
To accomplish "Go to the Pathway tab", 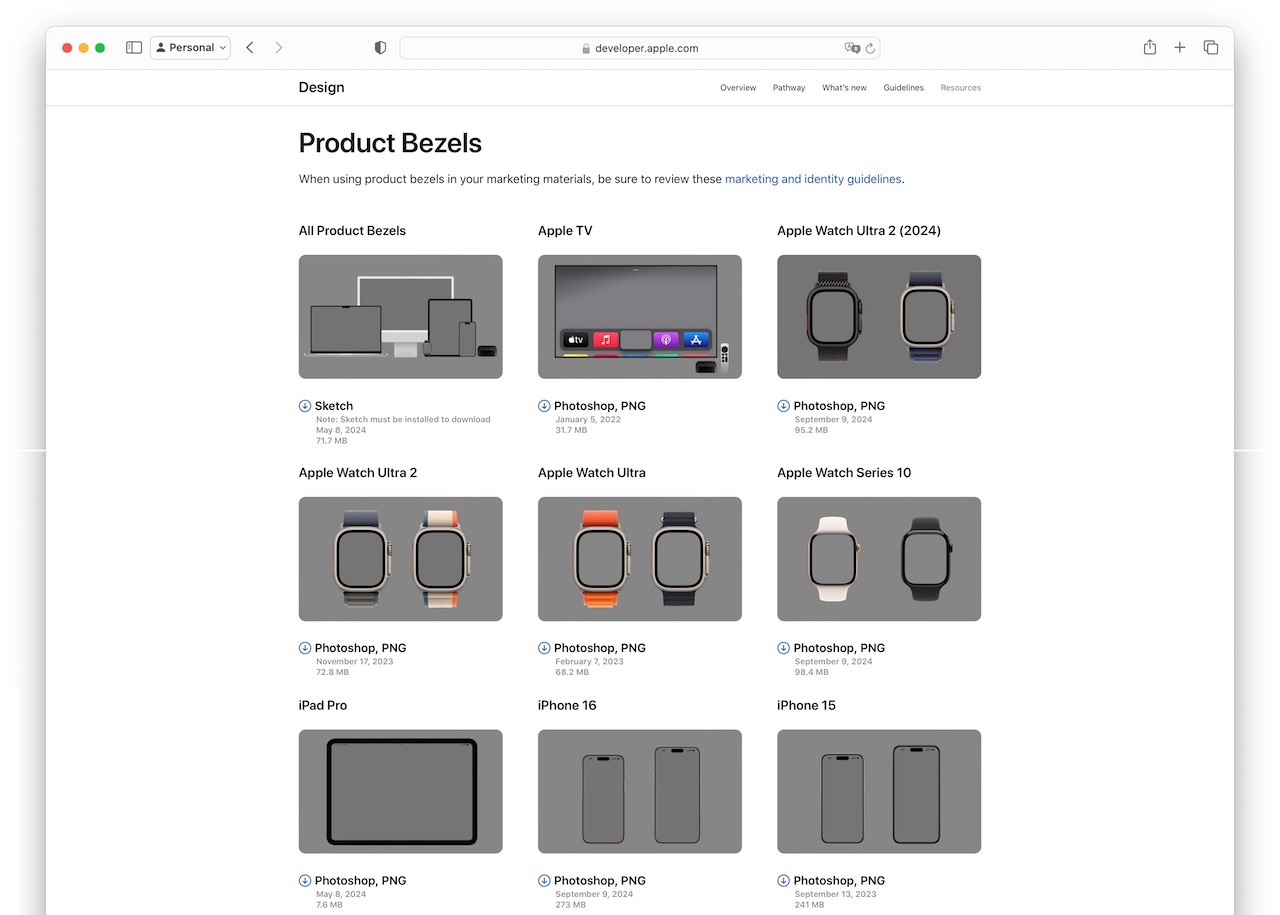I will (x=789, y=88).
